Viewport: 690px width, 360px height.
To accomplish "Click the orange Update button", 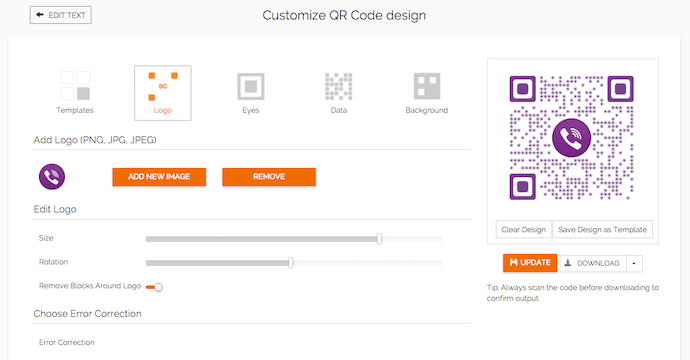I will click(530, 263).
